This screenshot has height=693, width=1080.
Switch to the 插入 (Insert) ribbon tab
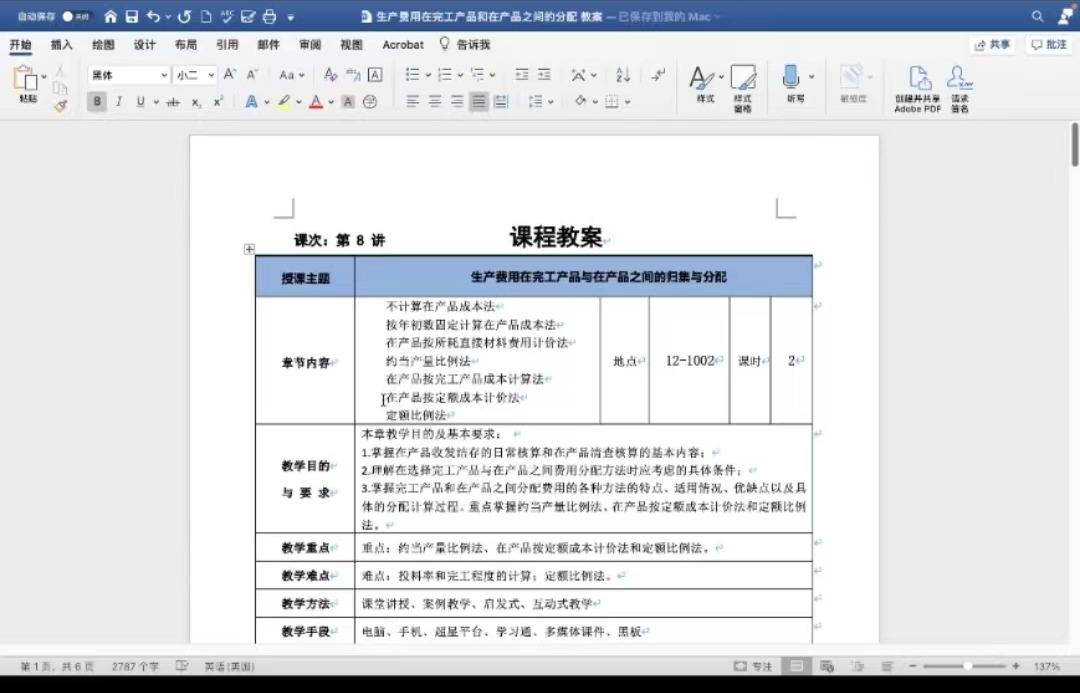click(x=62, y=45)
